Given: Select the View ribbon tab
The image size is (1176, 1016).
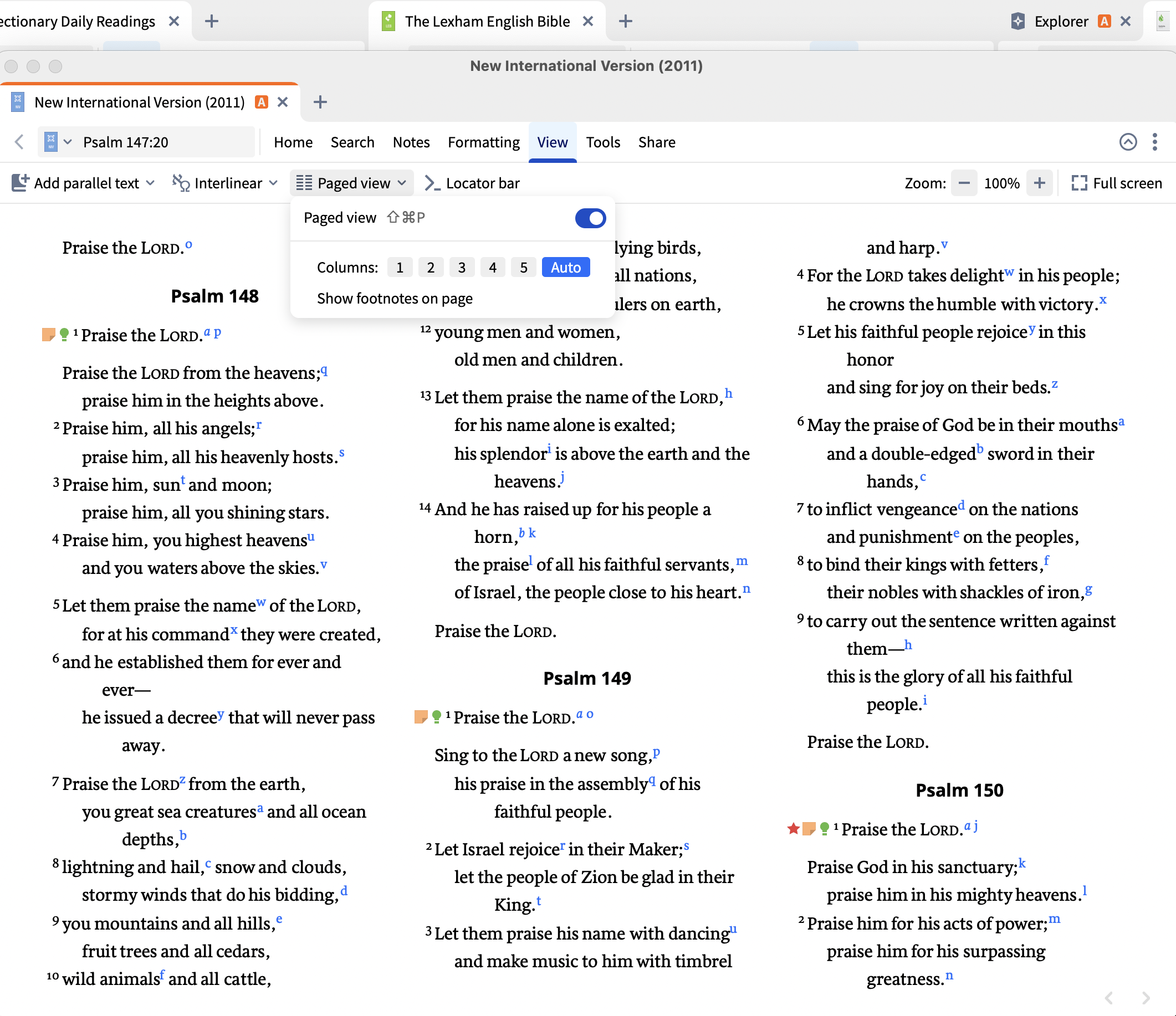Looking at the screenshot, I should (x=552, y=142).
